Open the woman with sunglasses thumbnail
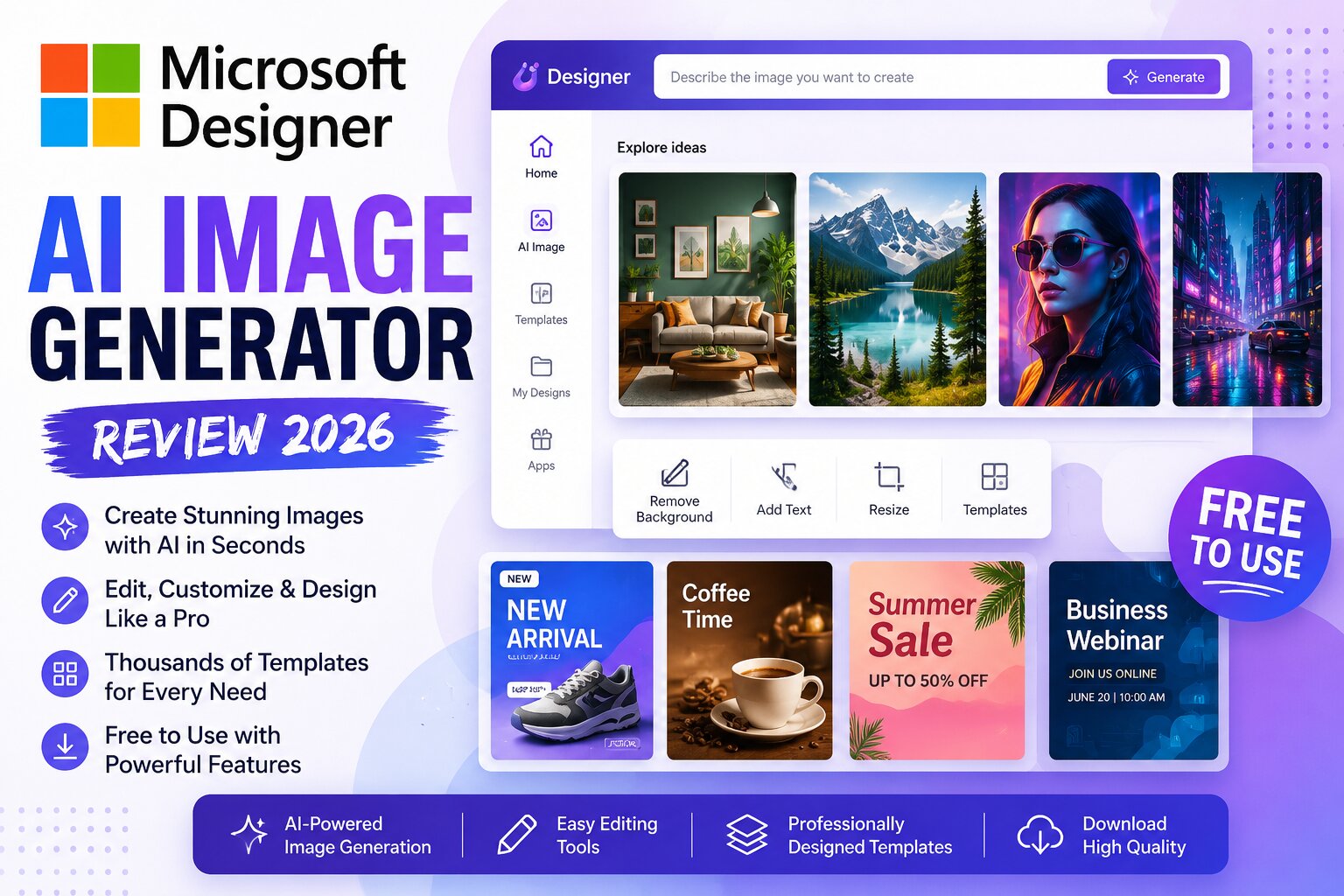The width and height of the screenshot is (1344, 896). click(1079, 290)
